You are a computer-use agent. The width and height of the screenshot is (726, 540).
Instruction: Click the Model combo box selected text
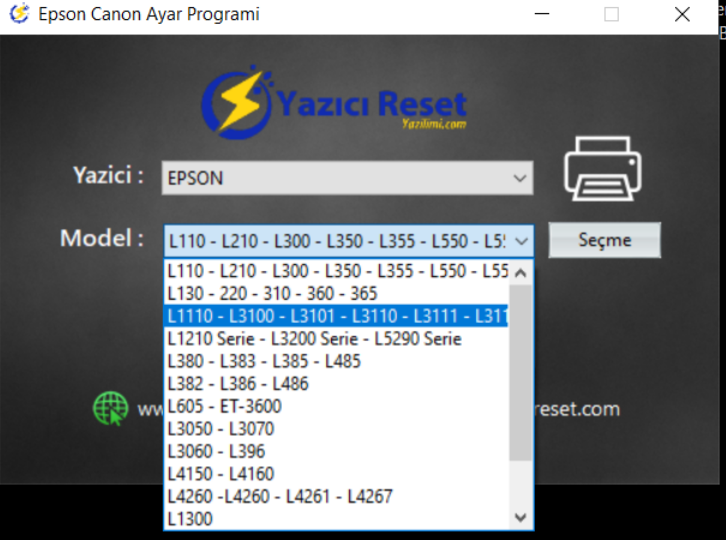point(337,241)
